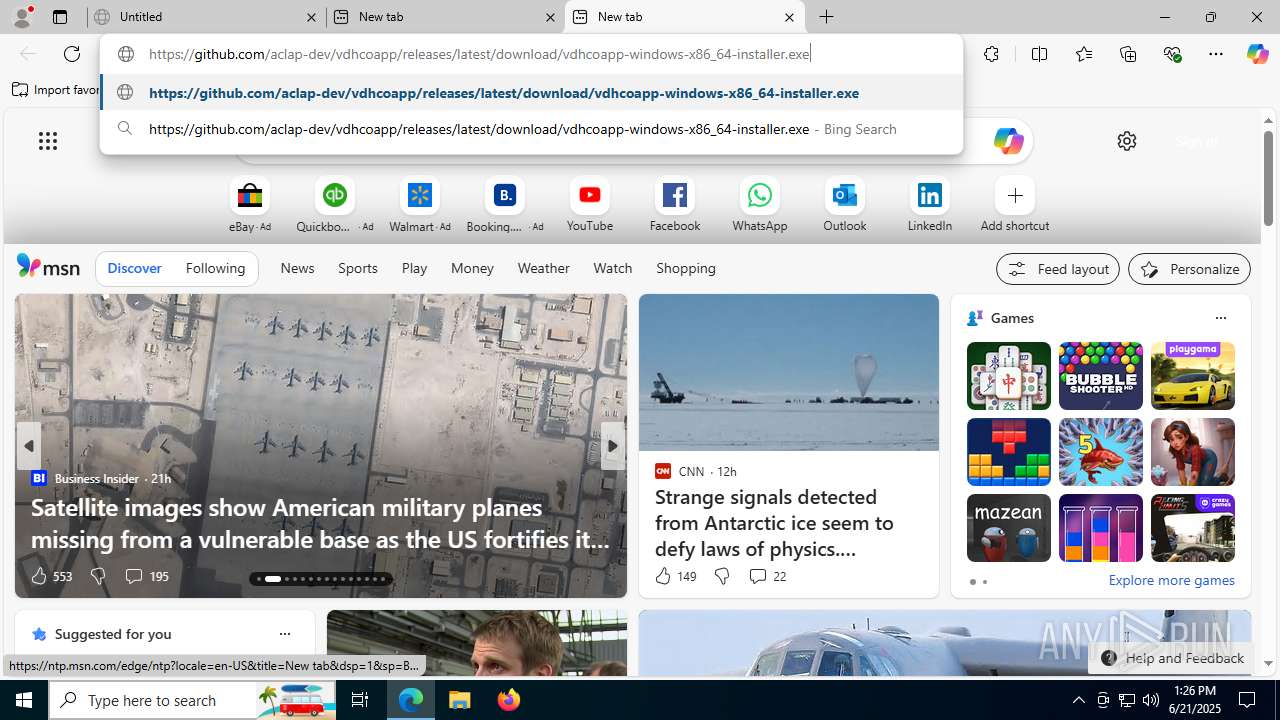Open the News category
Viewport: 1280px width, 720px height.
(297, 268)
